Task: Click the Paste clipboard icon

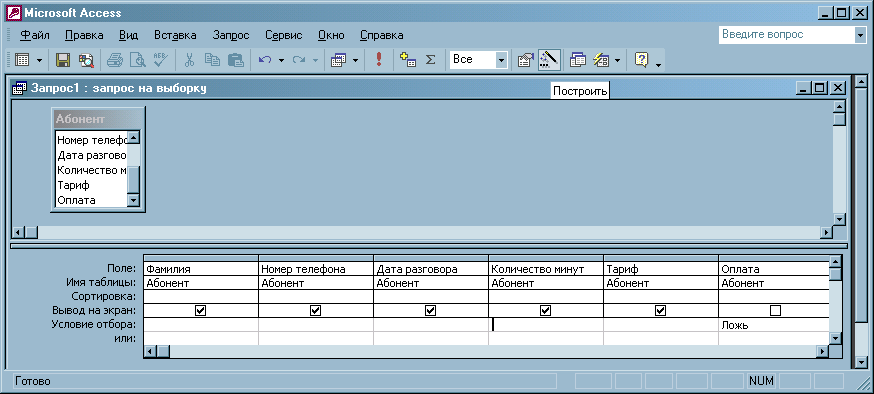Action: coord(236,60)
